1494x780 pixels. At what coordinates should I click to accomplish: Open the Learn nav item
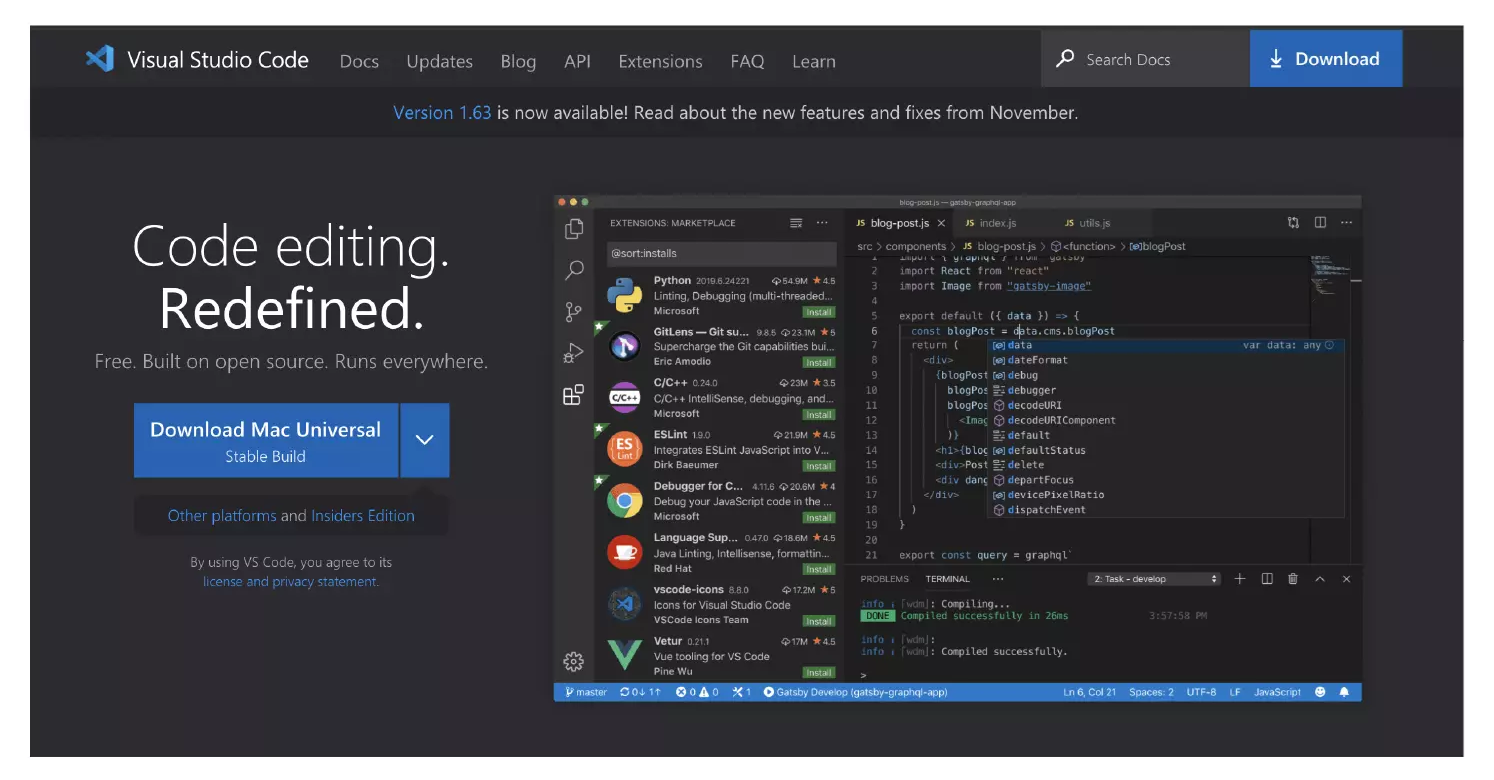(x=813, y=61)
